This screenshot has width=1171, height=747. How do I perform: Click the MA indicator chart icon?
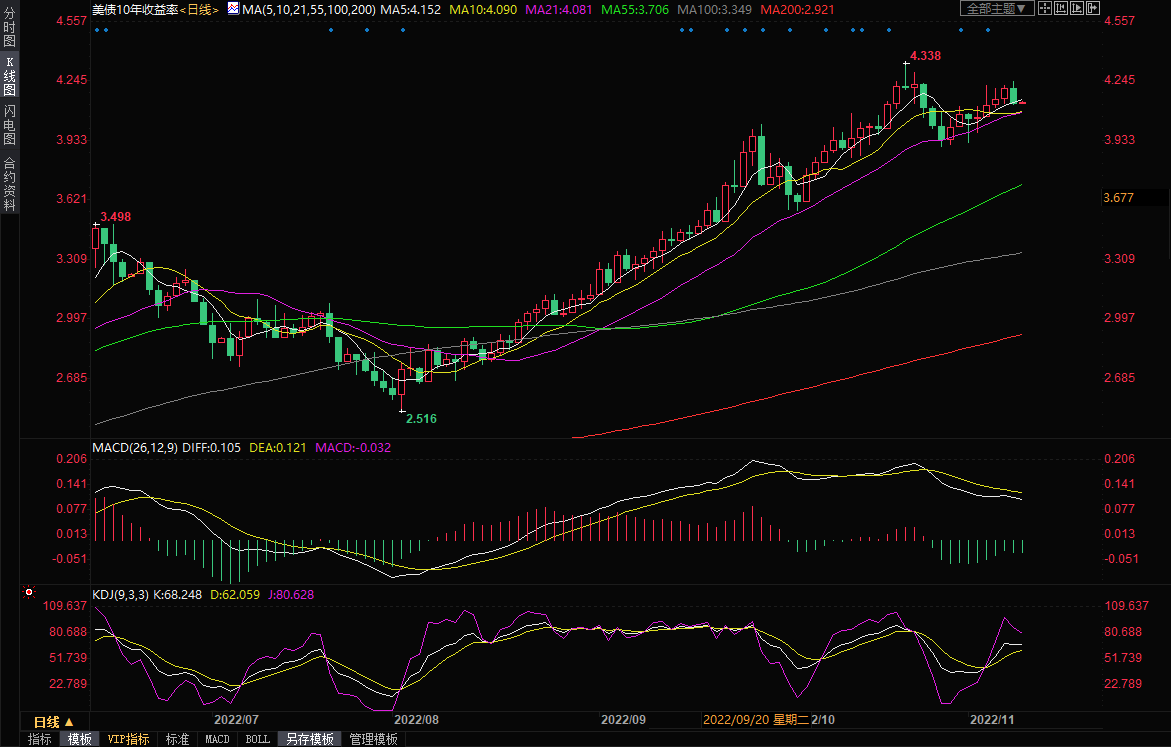tap(233, 8)
